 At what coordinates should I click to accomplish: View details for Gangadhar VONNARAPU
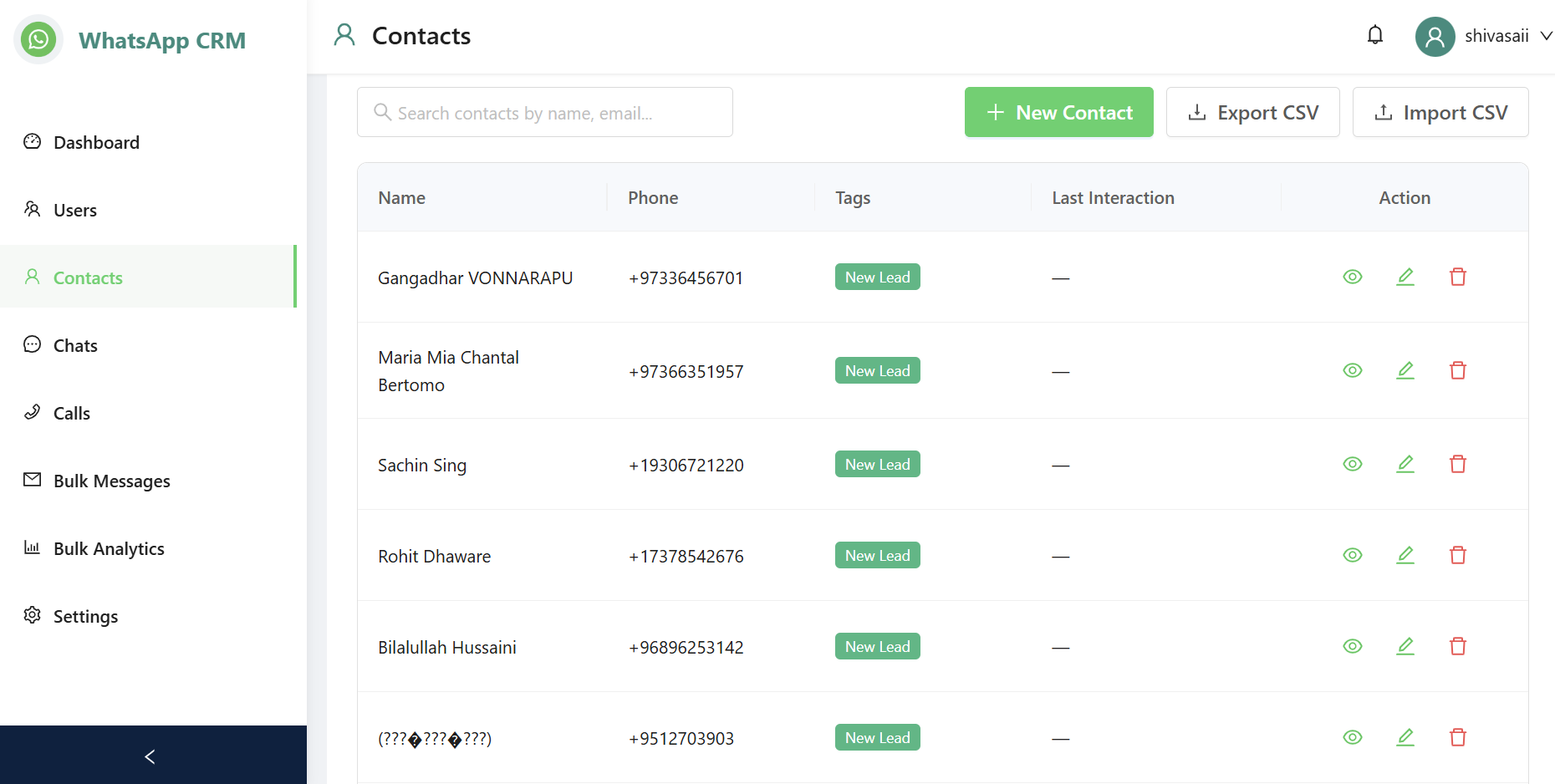1353,277
